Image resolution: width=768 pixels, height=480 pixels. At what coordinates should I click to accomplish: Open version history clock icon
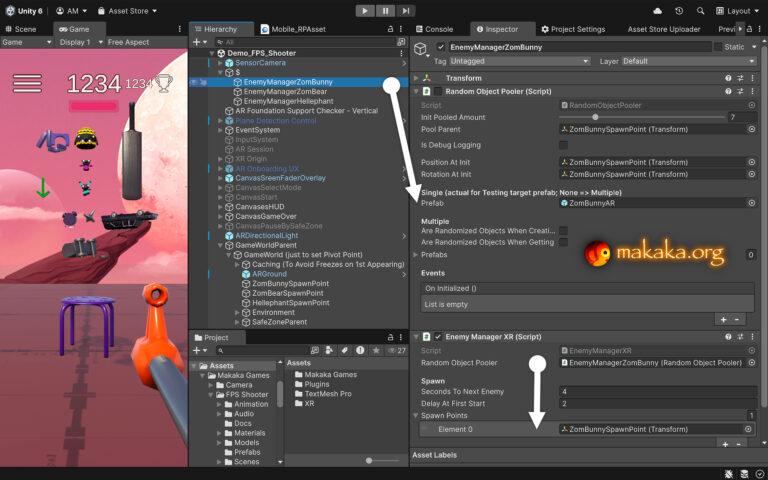pyautogui.click(x=679, y=11)
